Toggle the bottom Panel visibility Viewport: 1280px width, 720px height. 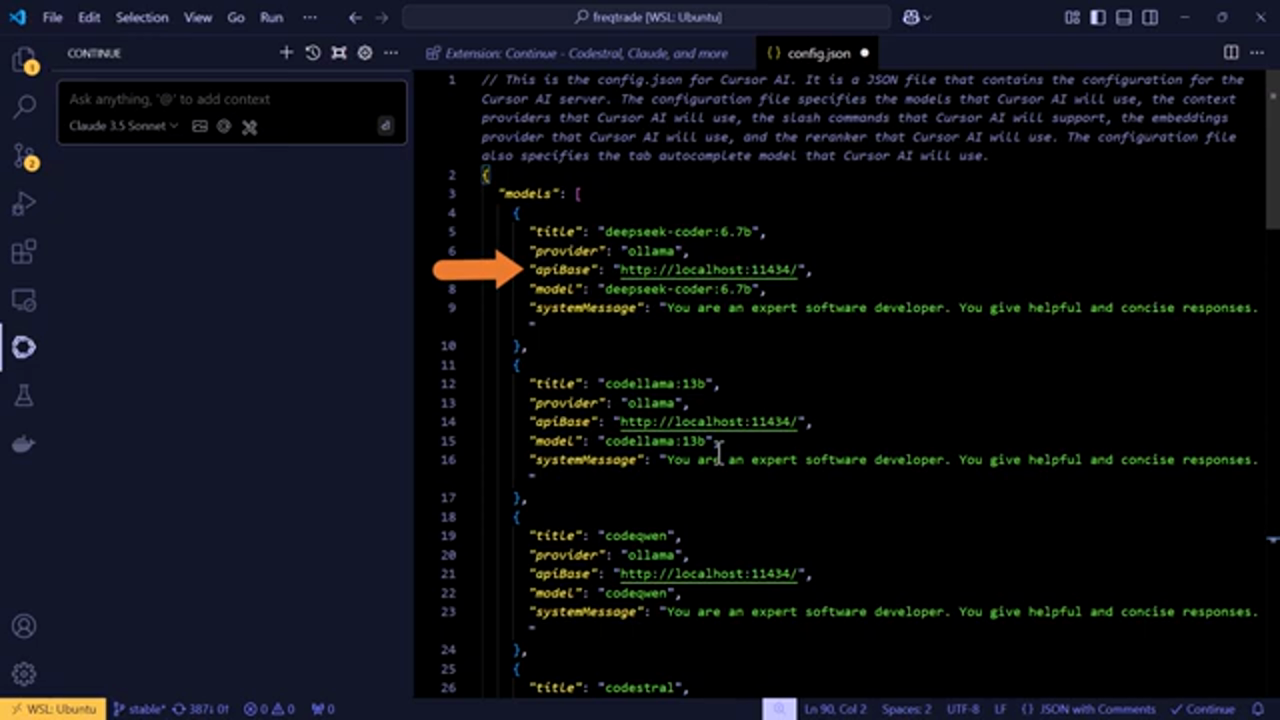[x=1124, y=17]
